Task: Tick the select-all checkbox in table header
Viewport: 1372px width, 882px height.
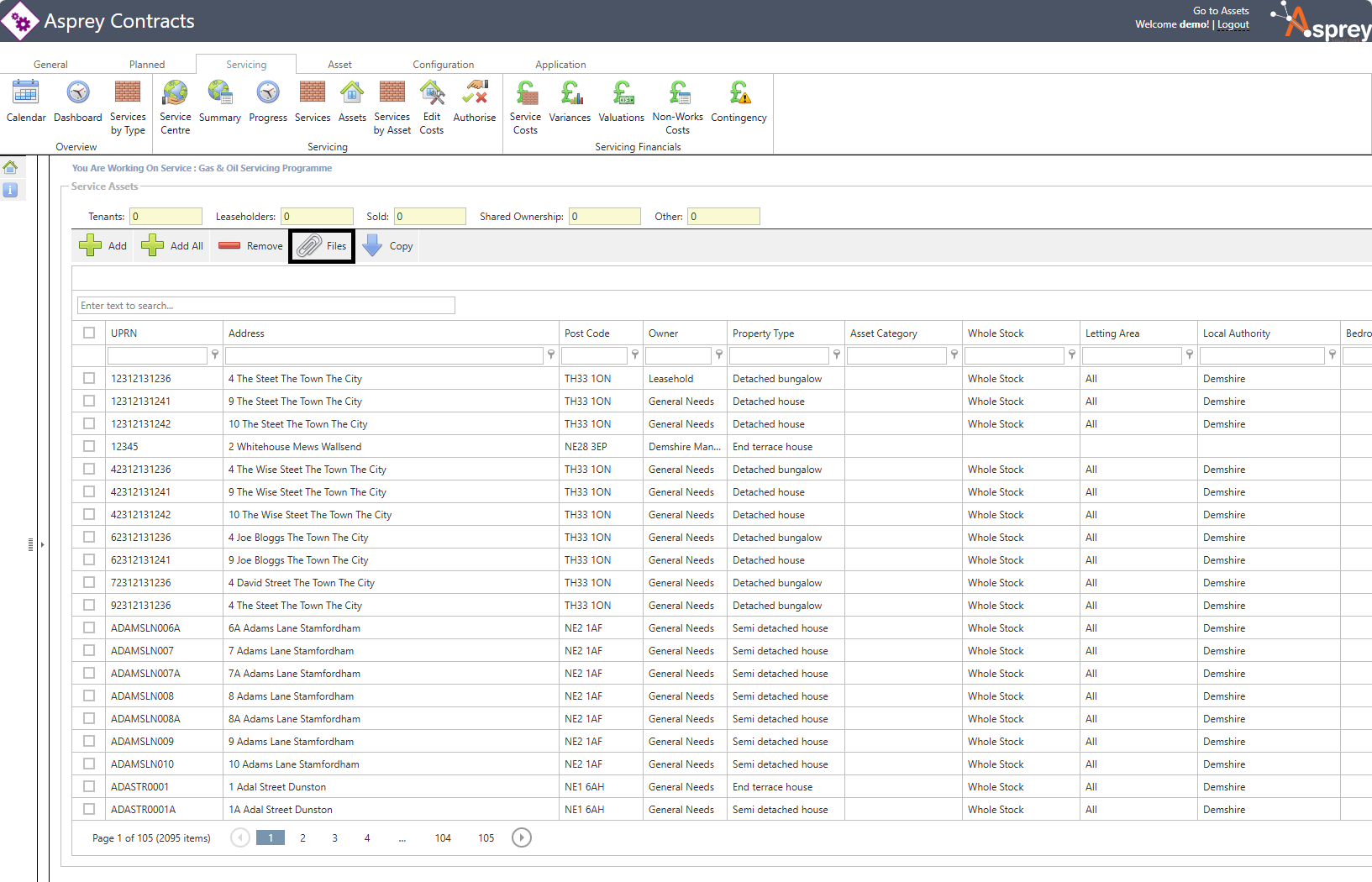Action: (x=89, y=333)
